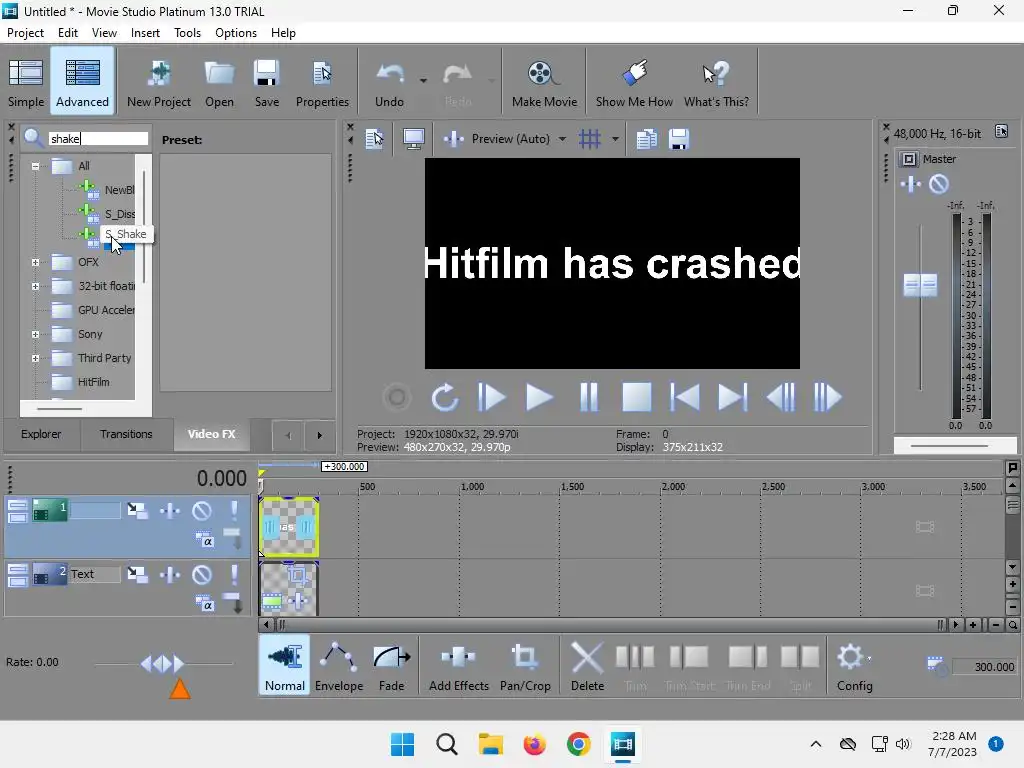
Task: Open Add Effects
Action: click(x=458, y=665)
